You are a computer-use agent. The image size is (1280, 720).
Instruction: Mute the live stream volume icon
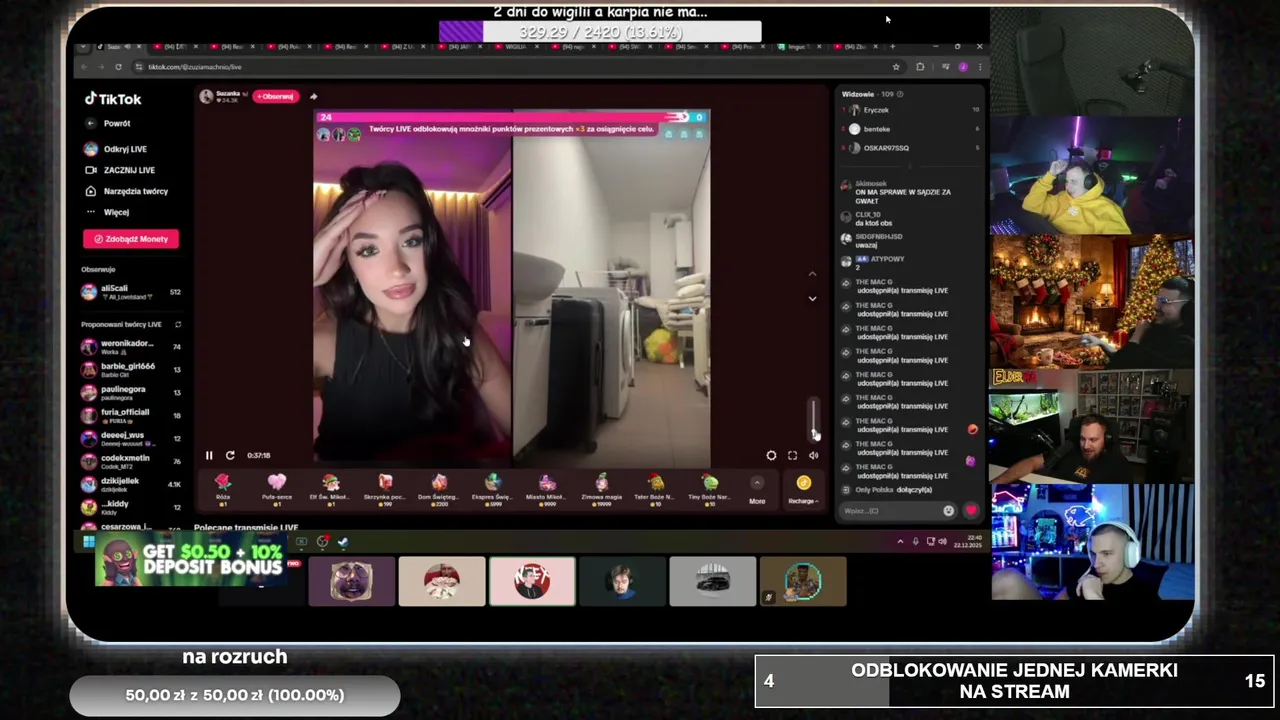point(813,455)
